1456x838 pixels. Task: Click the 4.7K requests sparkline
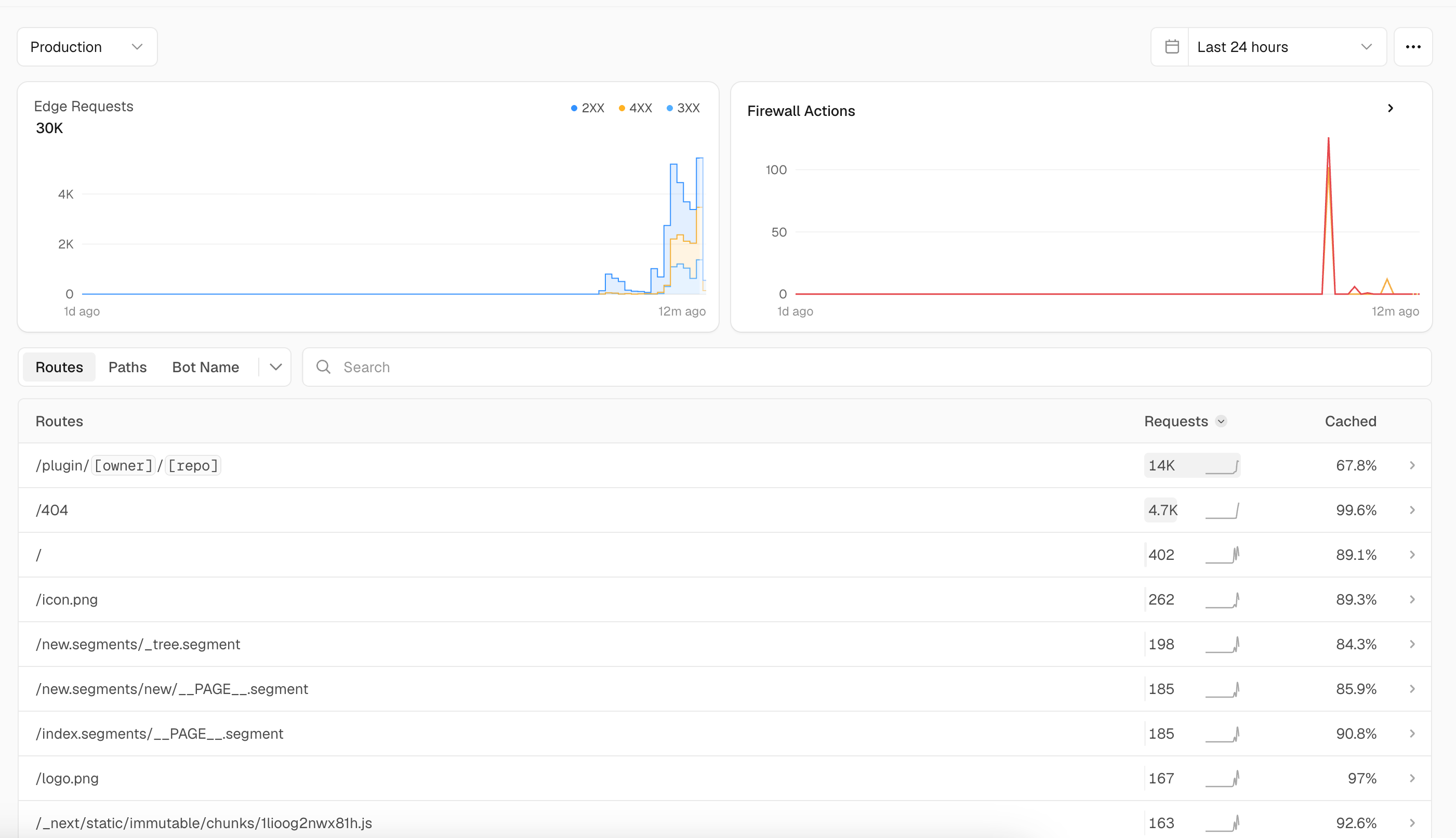pyautogui.click(x=1222, y=510)
